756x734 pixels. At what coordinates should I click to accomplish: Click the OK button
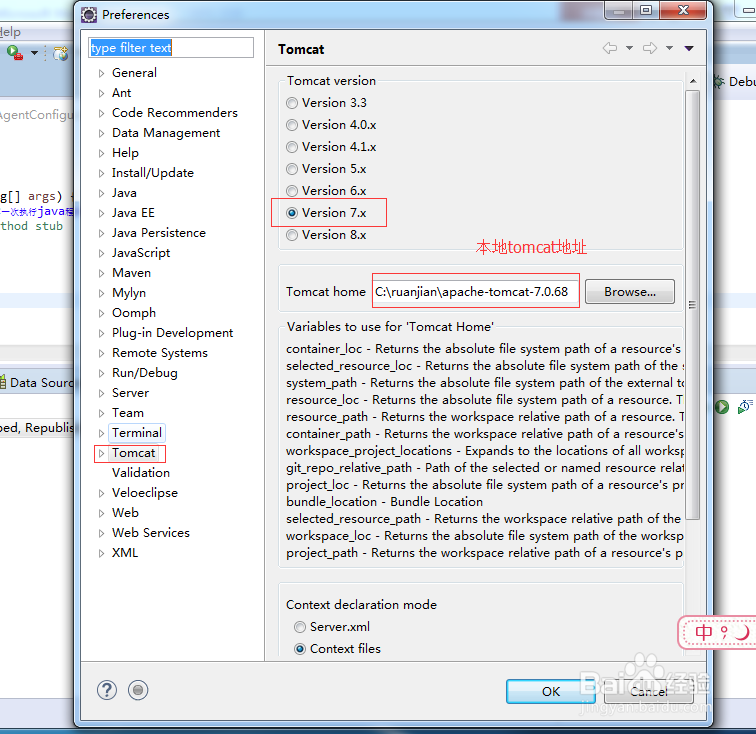pos(551,692)
